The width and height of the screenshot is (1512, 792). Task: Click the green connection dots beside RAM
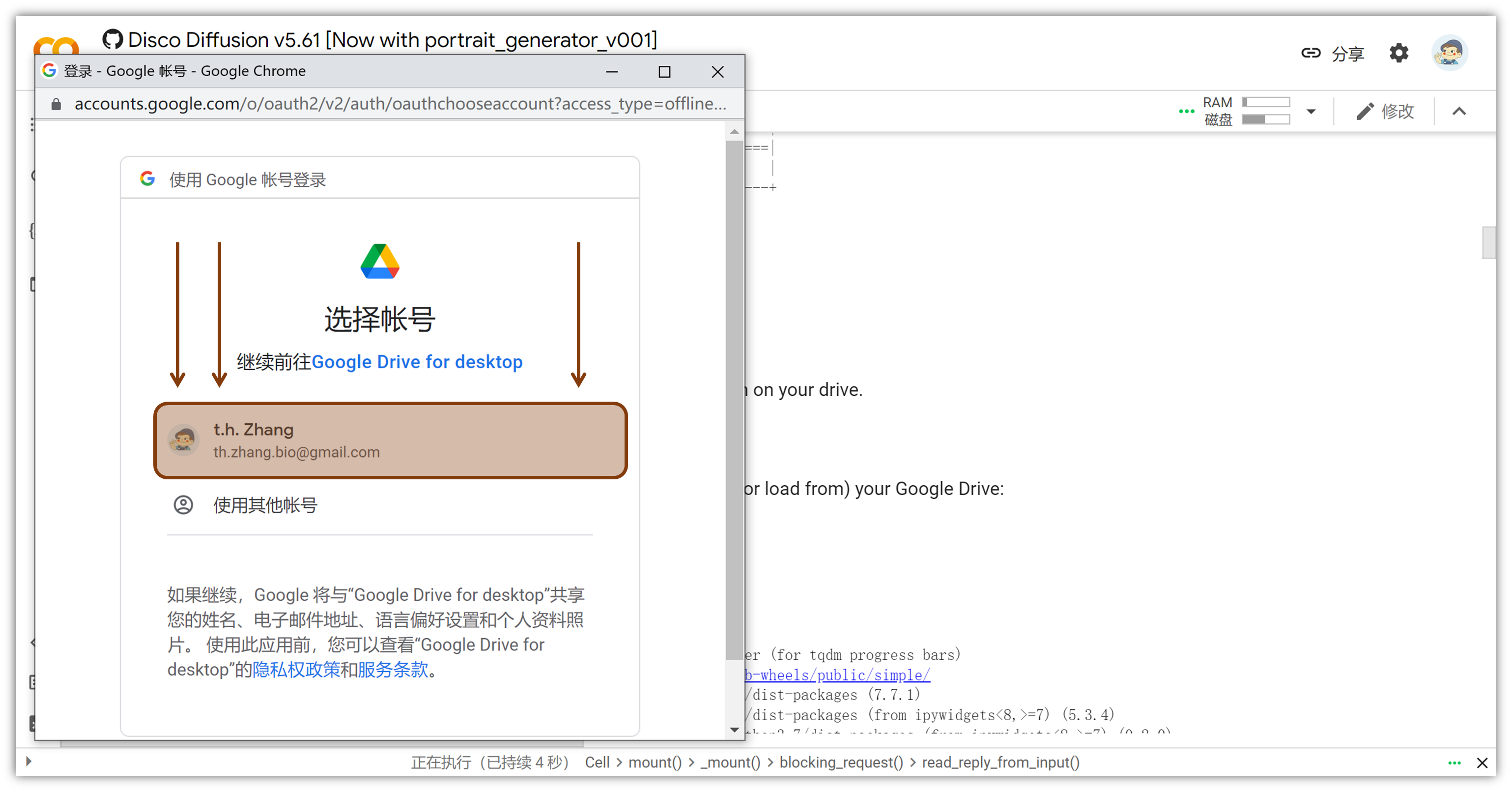1186,111
